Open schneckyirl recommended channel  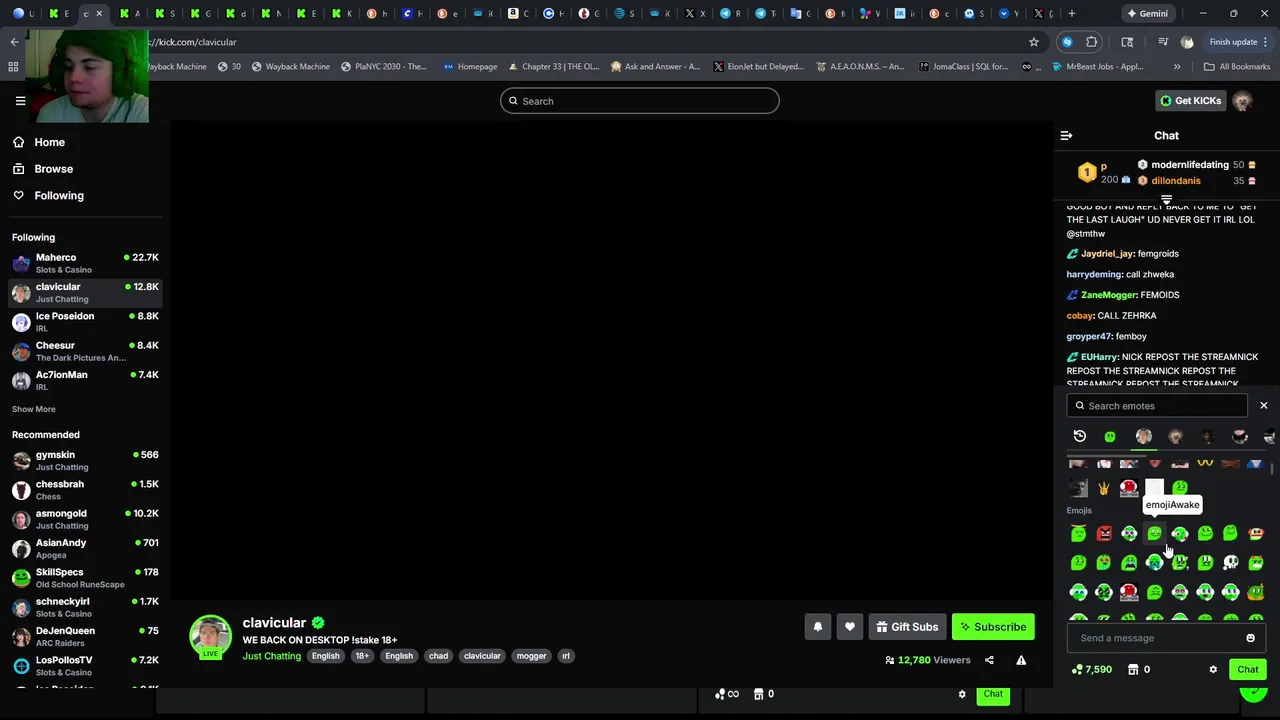click(x=85, y=607)
